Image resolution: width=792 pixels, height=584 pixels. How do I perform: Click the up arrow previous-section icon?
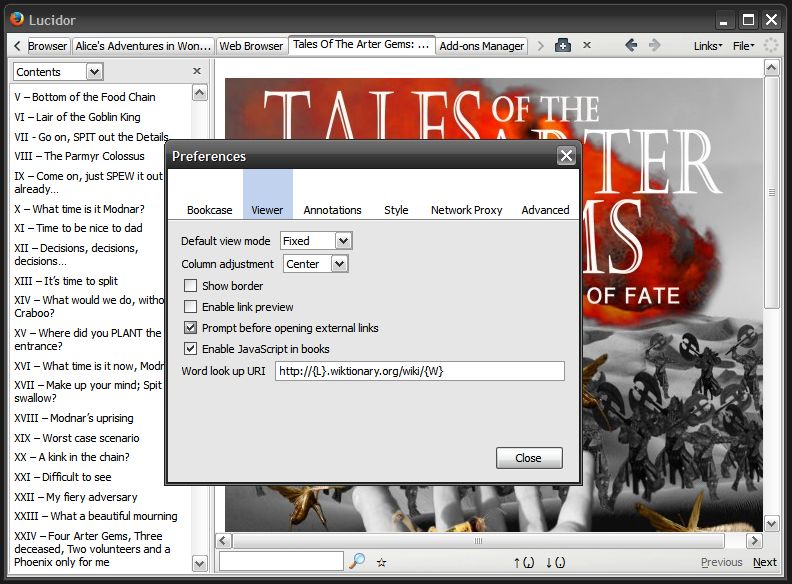pos(524,562)
